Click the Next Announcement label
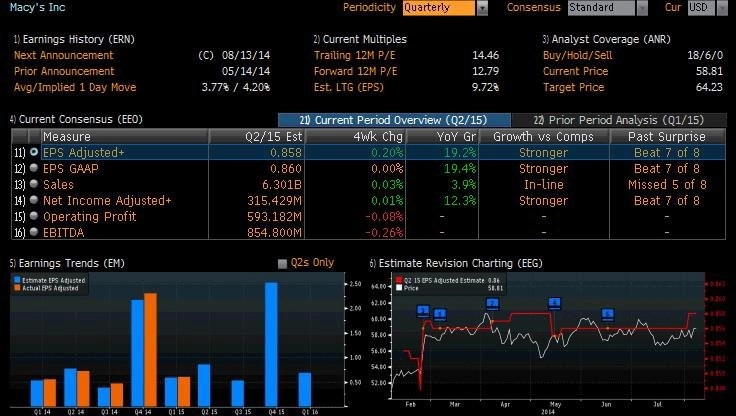Viewport: 736px width, 416px height. (x=64, y=55)
